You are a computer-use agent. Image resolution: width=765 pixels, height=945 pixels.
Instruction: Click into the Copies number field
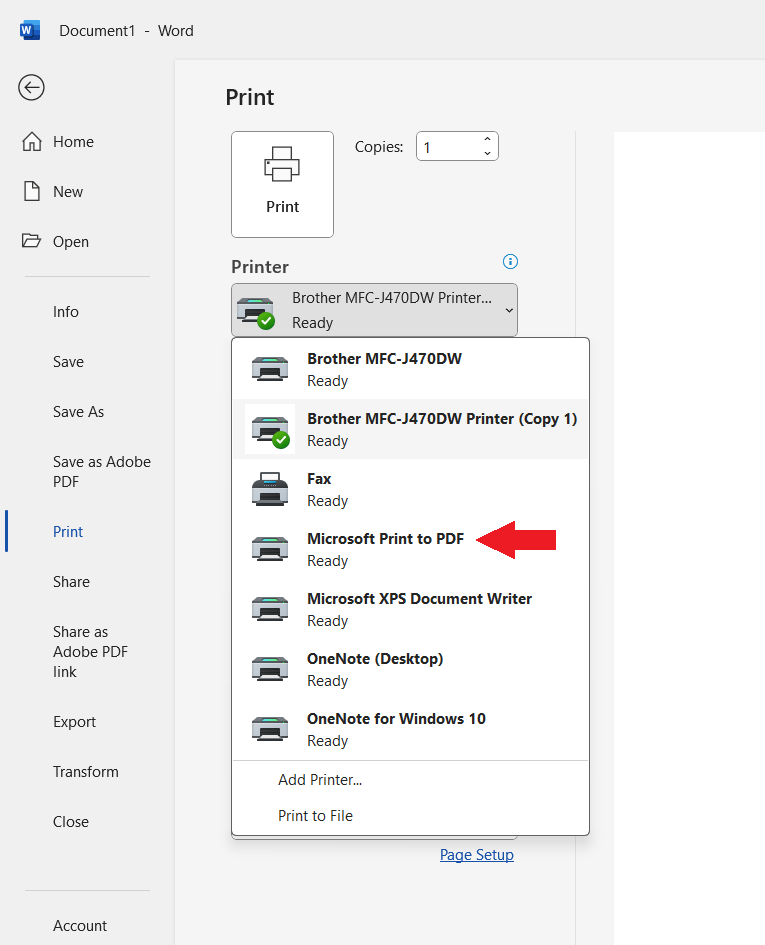click(450, 146)
